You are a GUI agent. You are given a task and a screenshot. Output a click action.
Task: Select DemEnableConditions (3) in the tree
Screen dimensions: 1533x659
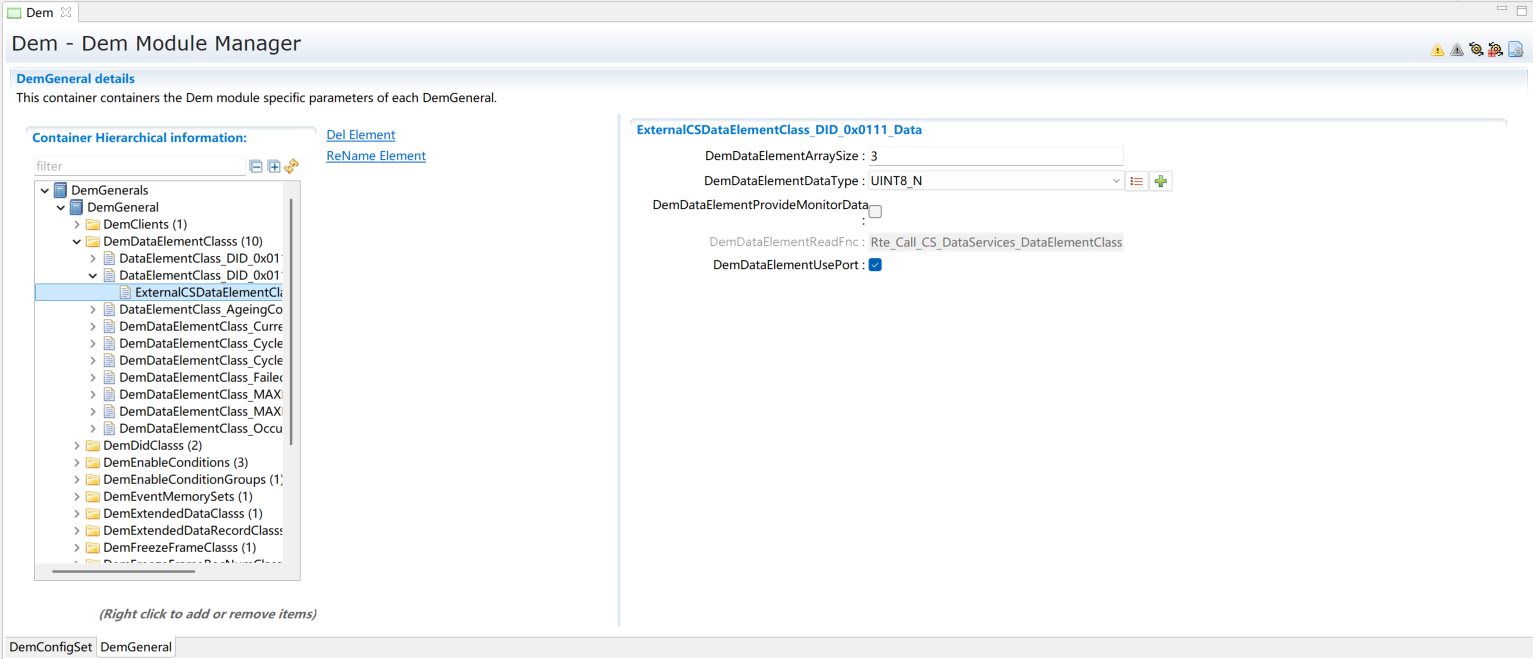tap(175, 463)
